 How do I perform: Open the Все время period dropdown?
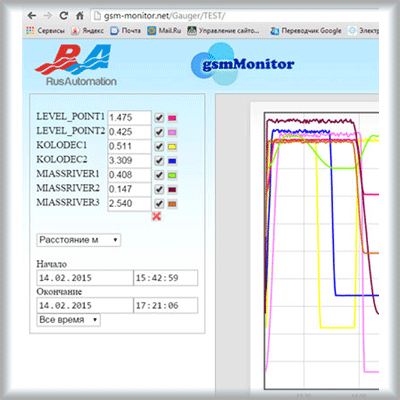tap(68, 320)
